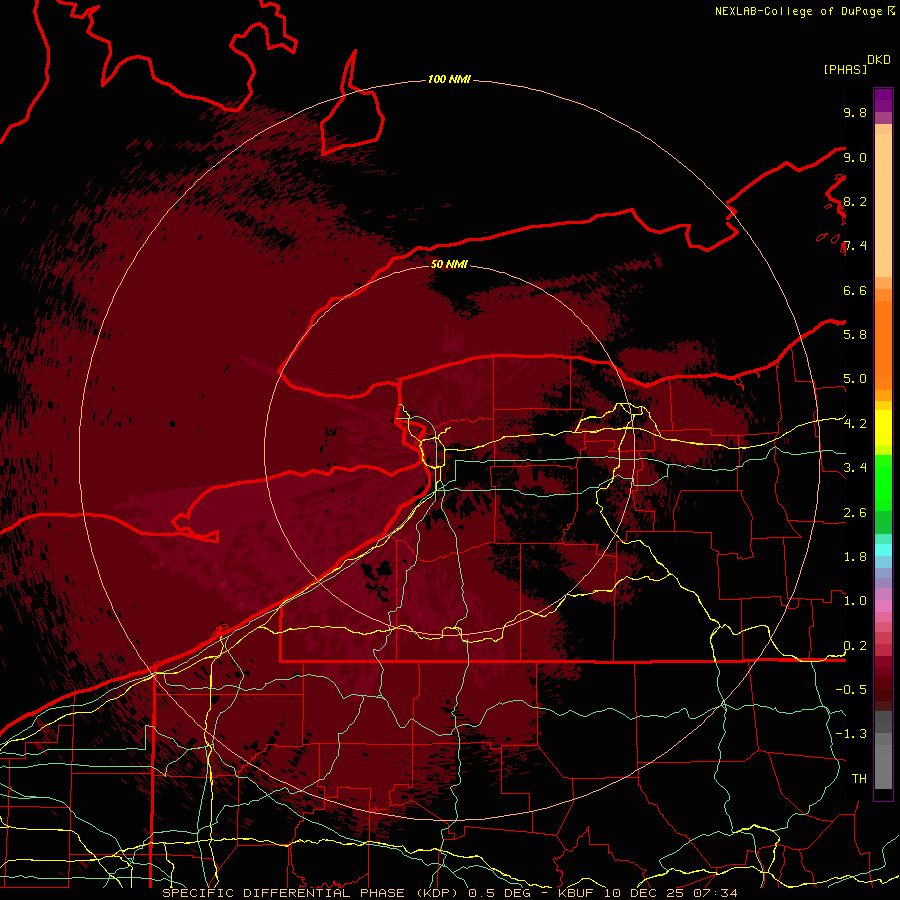Click the cyan color bar segment
Viewport: 900px width, 900px height.
click(x=883, y=549)
